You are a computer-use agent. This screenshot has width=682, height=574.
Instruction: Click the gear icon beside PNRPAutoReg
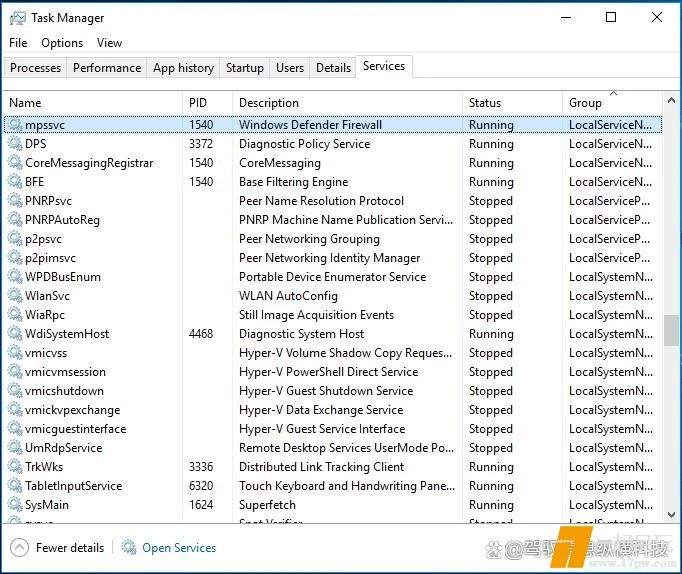[15, 220]
